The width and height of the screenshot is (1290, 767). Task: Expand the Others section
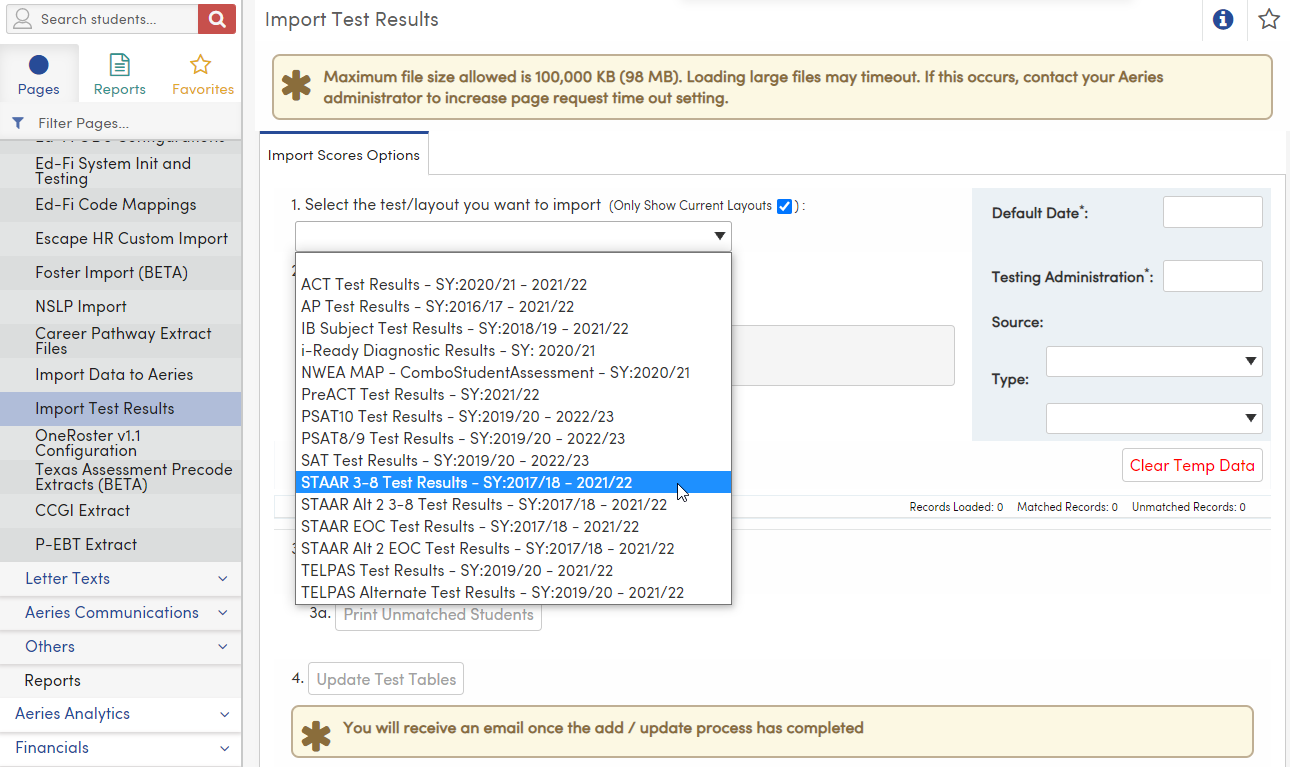click(x=121, y=647)
